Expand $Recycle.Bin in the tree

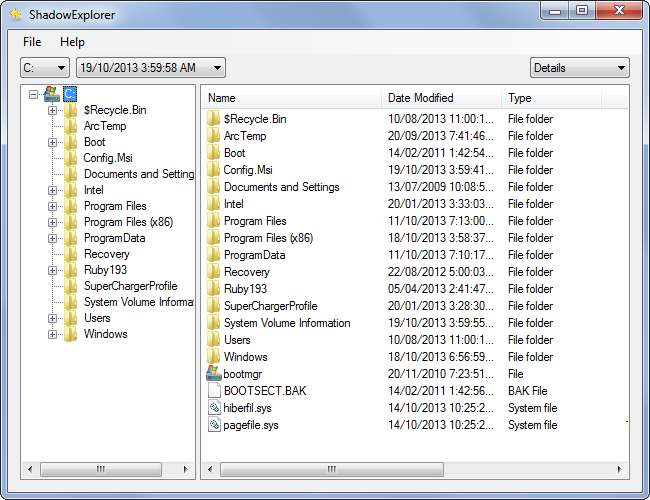[x=53, y=110]
